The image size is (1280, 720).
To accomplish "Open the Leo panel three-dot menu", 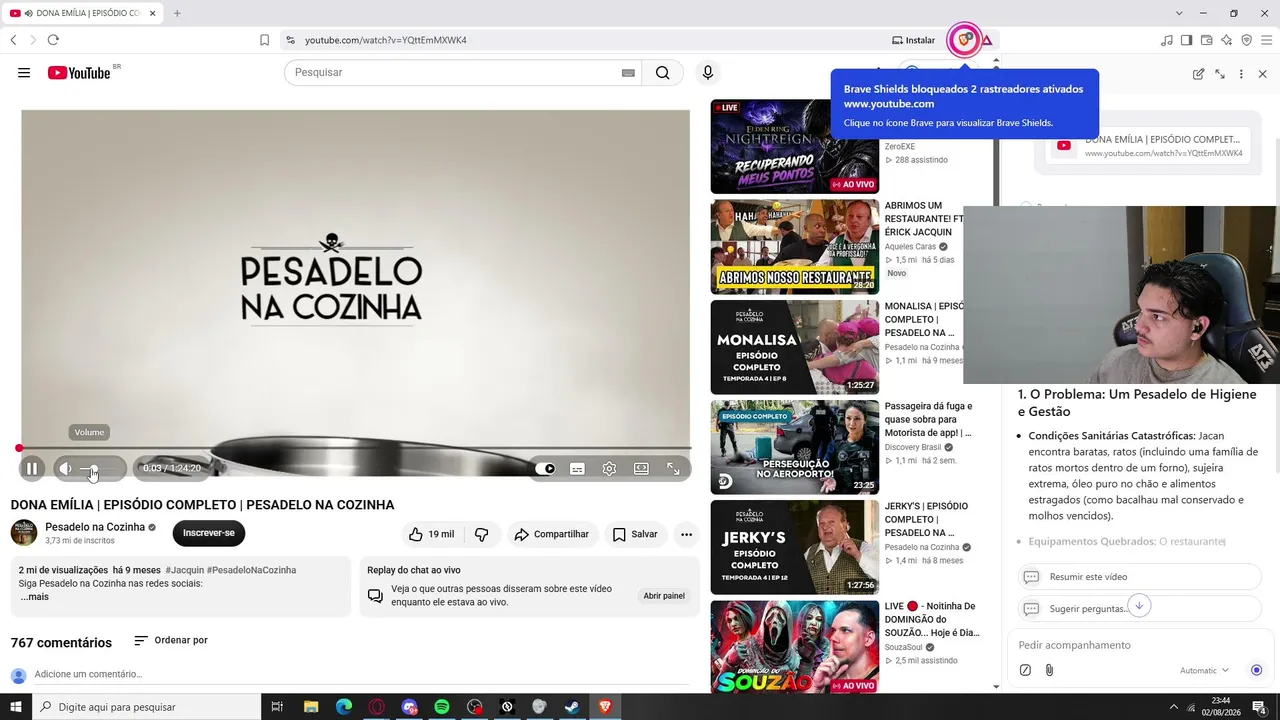I will click(1241, 74).
